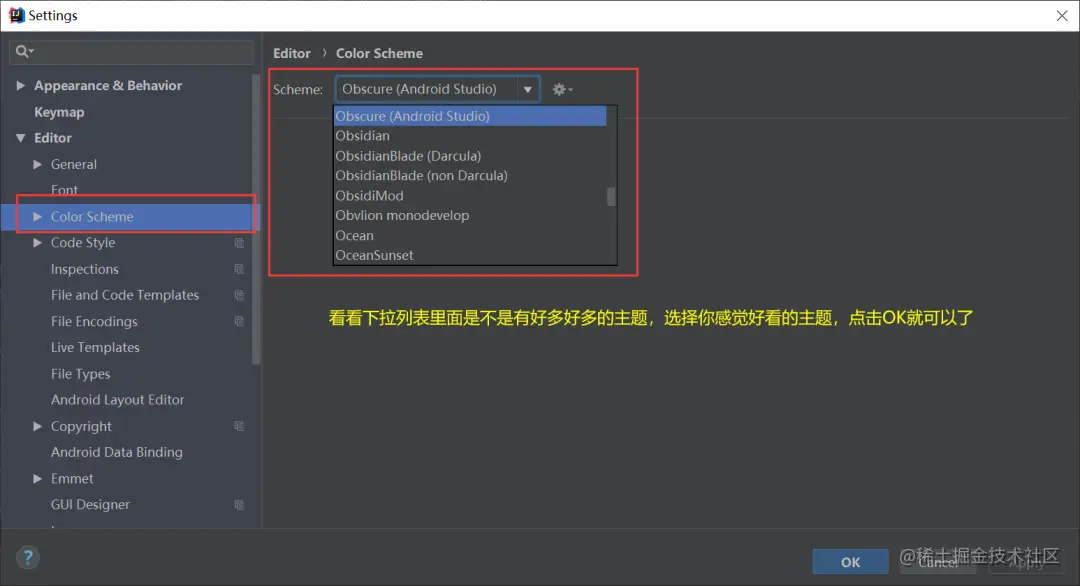The image size is (1080, 586).
Task: Expand the General node arrow
Action: pos(38,165)
